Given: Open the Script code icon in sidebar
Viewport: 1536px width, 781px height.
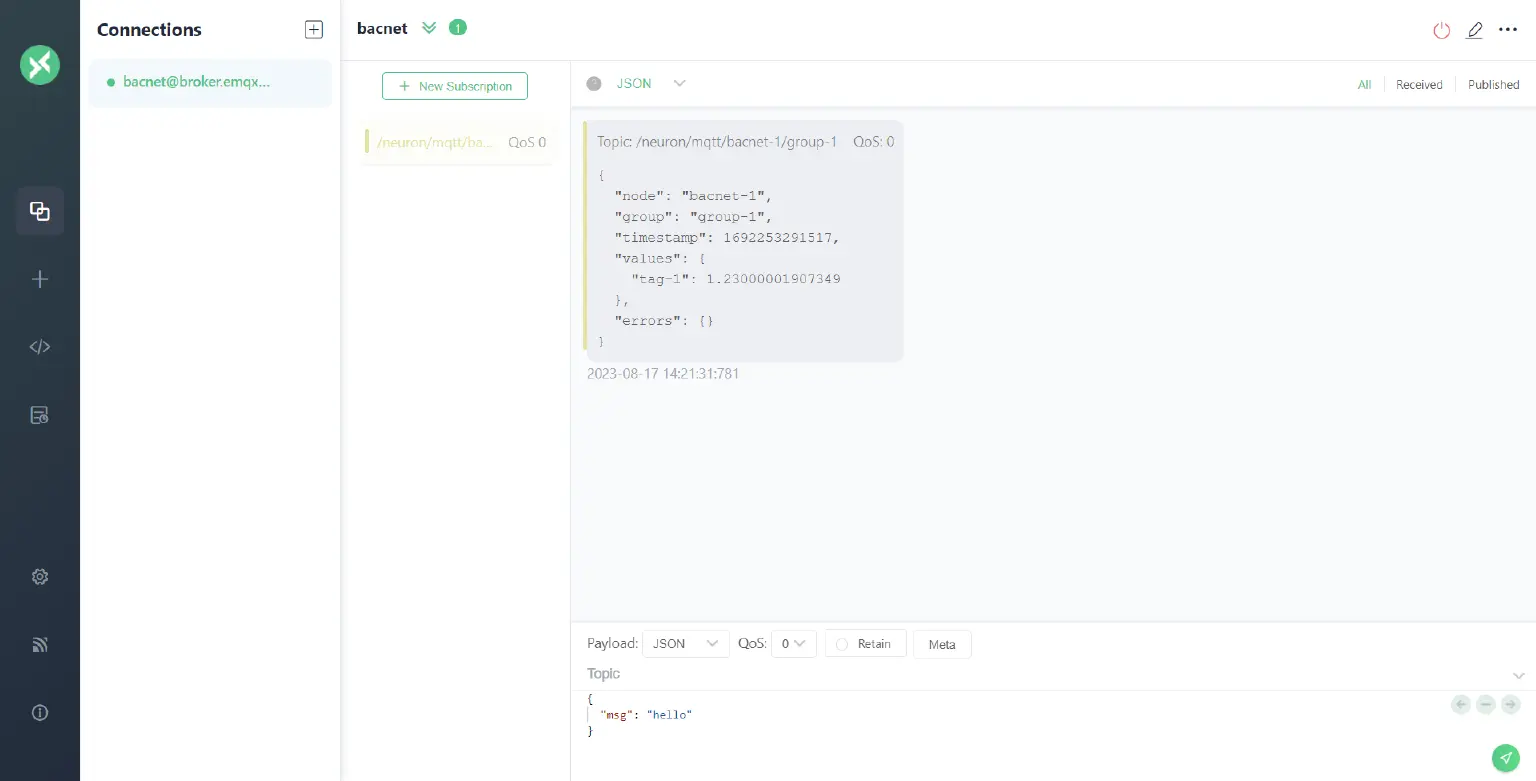Looking at the screenshot, I should click(40, 347).
